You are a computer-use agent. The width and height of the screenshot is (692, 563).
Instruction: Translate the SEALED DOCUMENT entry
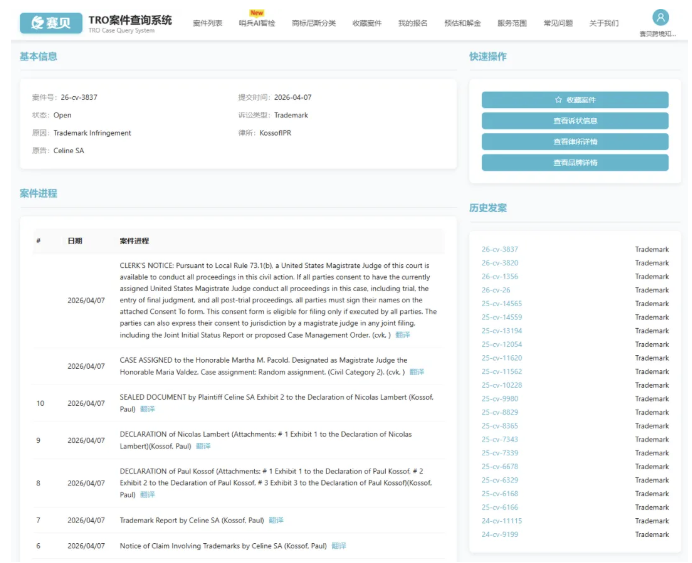pyautogui.click(x=147, y=409)
